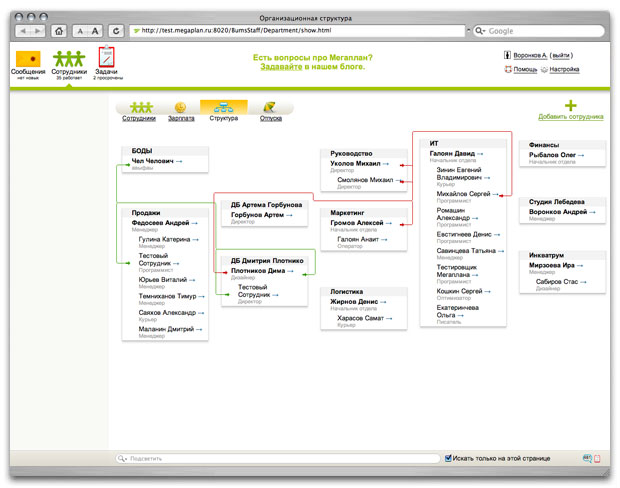This screenshot has width=620, height=488.
Task: Select the Структура tab
Action: (x=224, y=111)
